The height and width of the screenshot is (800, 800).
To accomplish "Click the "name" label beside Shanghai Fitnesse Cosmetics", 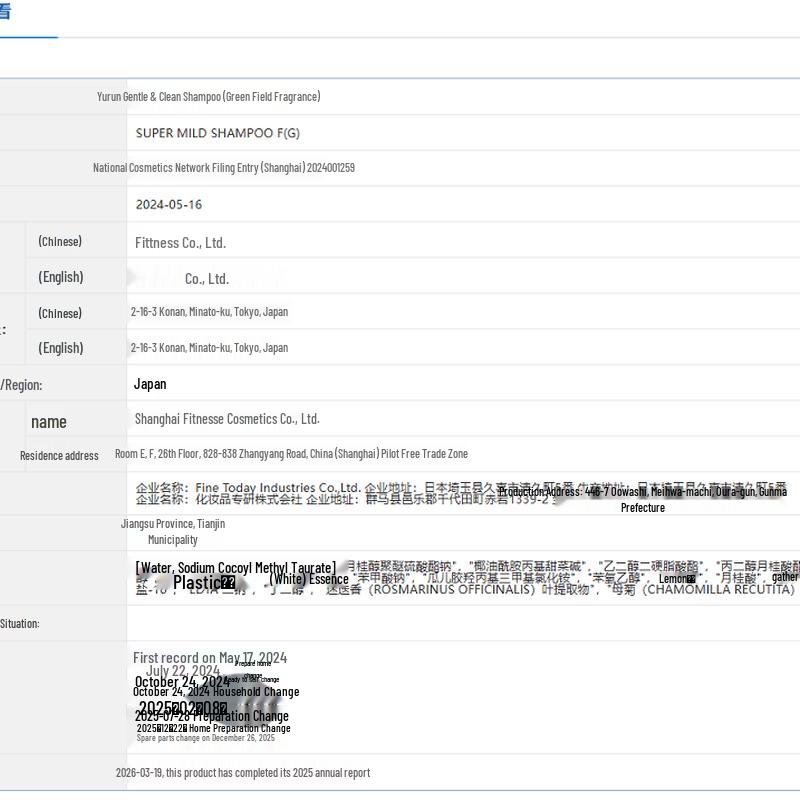I will 49,422.
